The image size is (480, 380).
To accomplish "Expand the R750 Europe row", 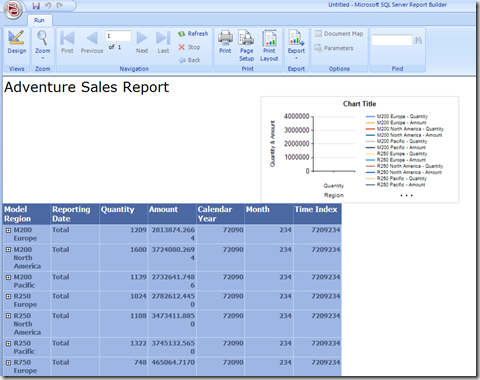I will [8, 362].
